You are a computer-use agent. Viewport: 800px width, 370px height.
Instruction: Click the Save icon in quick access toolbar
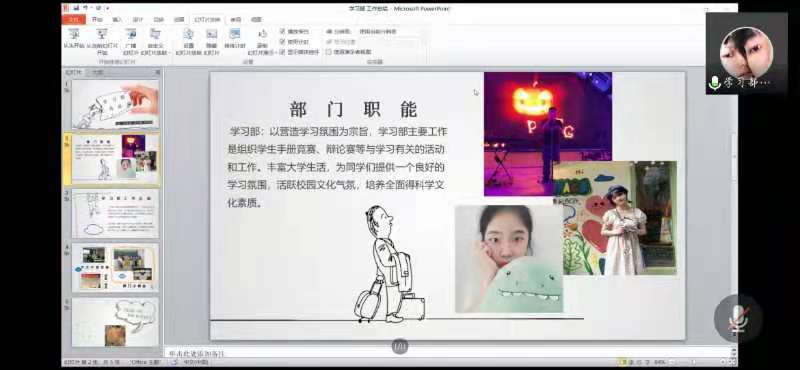click(x=76, y=8)
